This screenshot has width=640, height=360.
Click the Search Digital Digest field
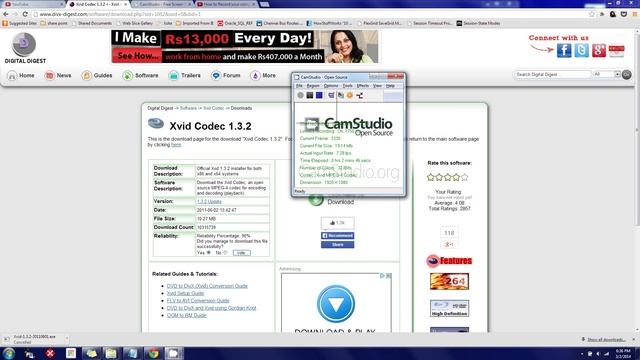pos(553,74)
